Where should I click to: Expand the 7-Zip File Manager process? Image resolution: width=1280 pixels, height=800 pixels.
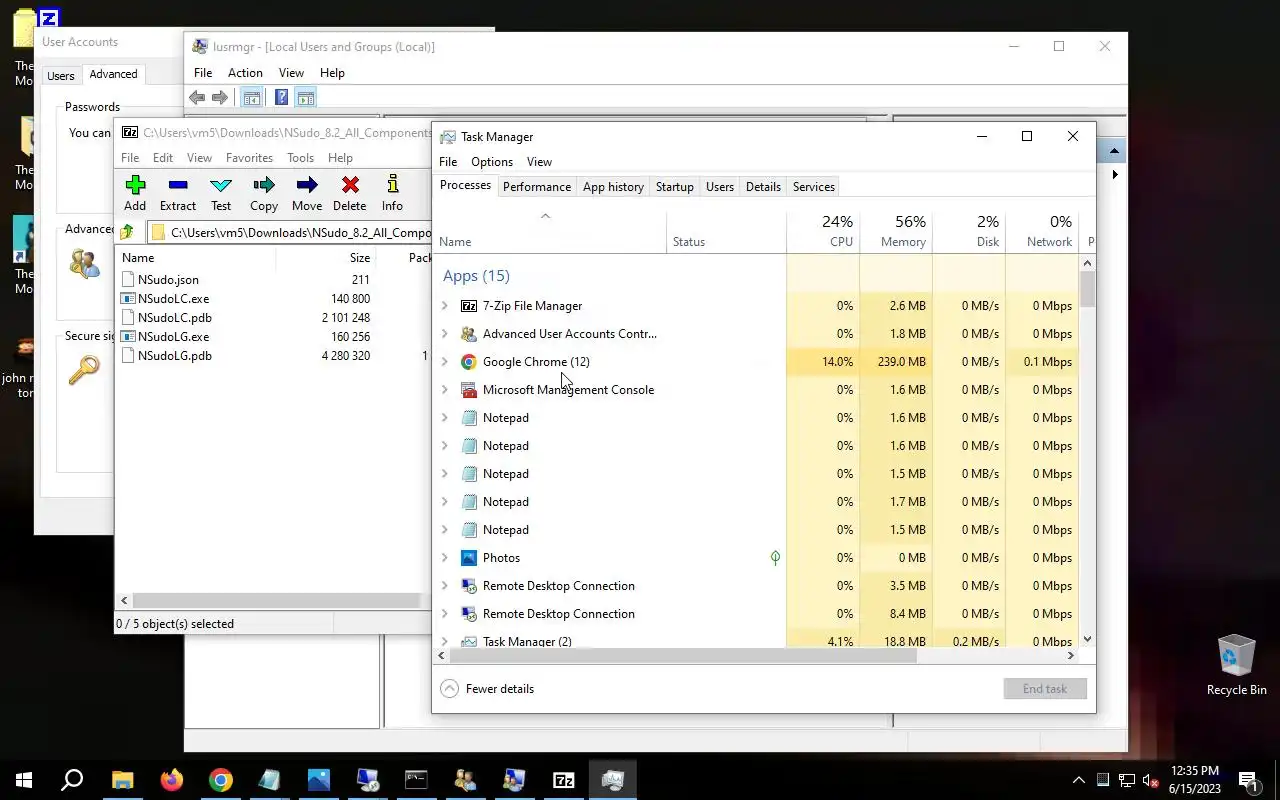point(445,306)
